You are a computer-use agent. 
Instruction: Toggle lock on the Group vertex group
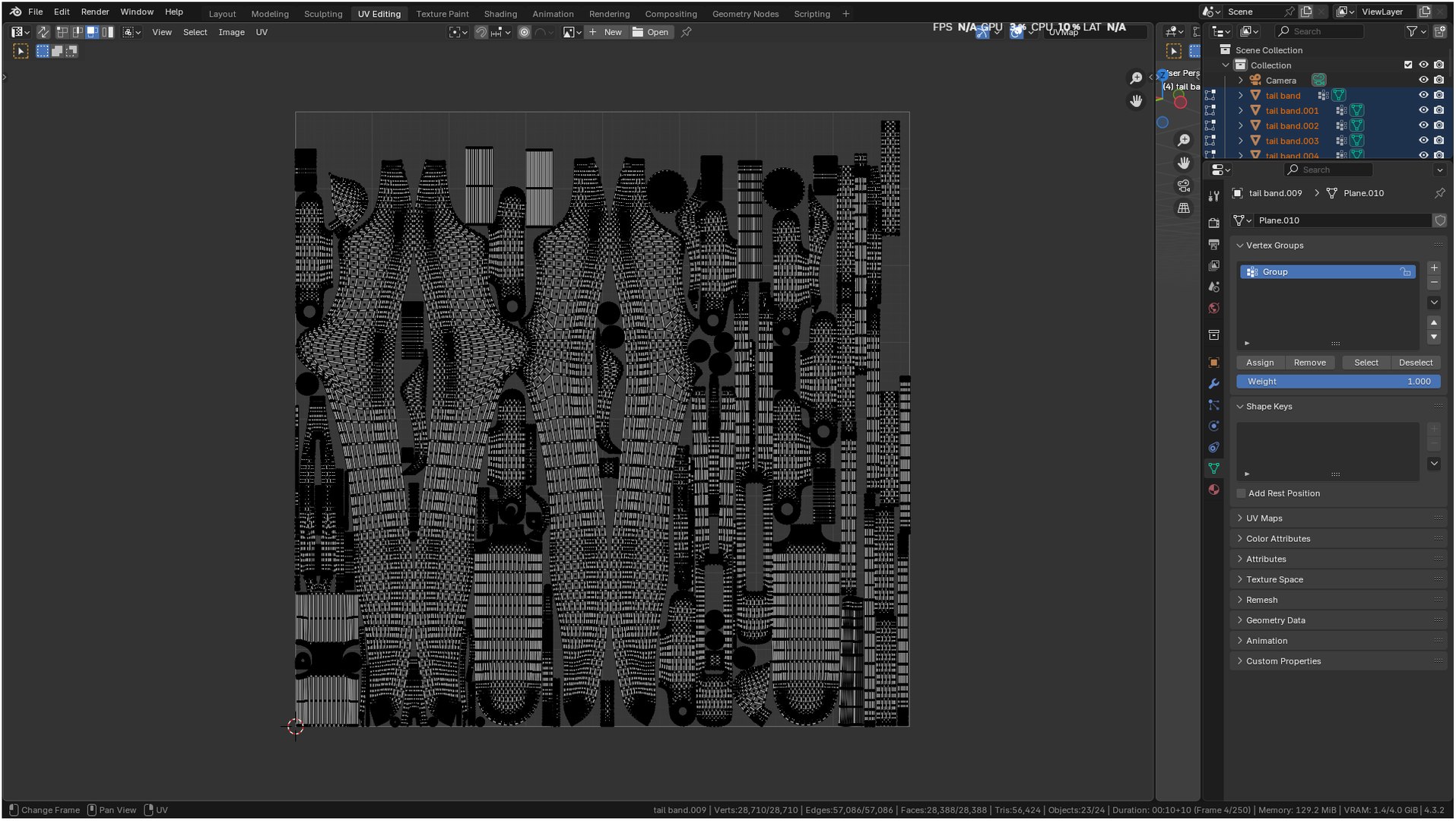tap(1406, 272)
